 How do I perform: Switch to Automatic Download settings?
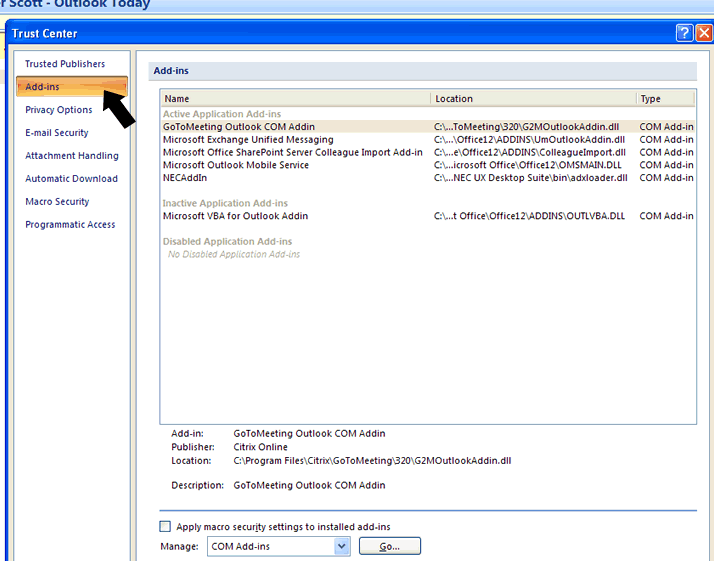[x=71, y=178]
